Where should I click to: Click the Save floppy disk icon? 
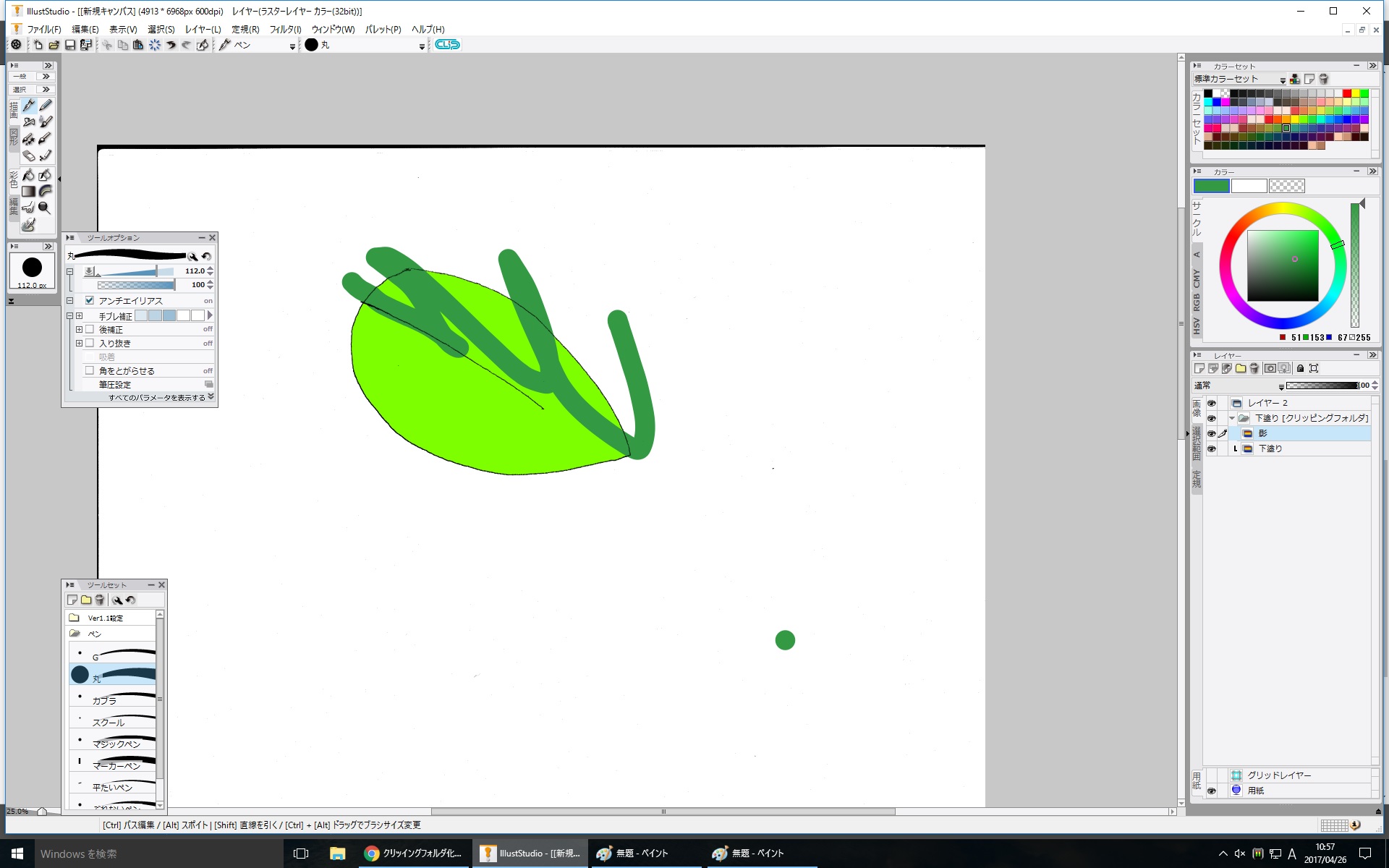[70, 45]
